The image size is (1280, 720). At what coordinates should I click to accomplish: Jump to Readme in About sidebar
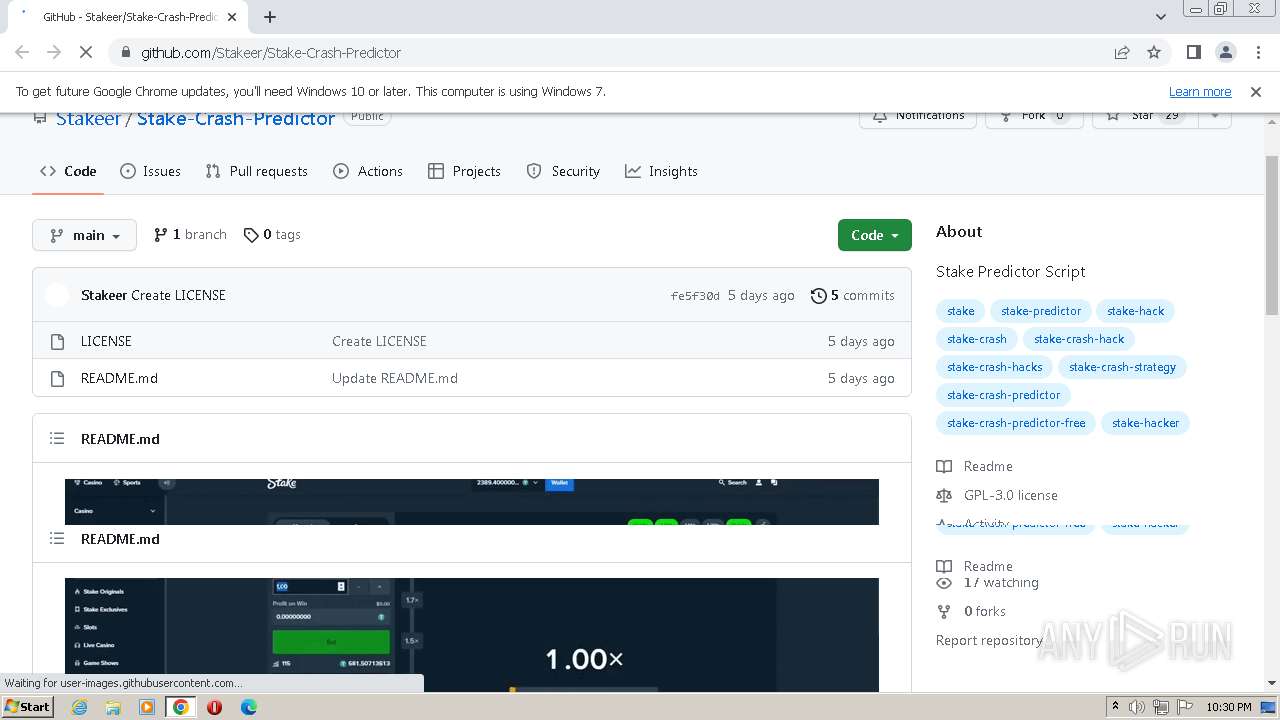pos(975,466)
